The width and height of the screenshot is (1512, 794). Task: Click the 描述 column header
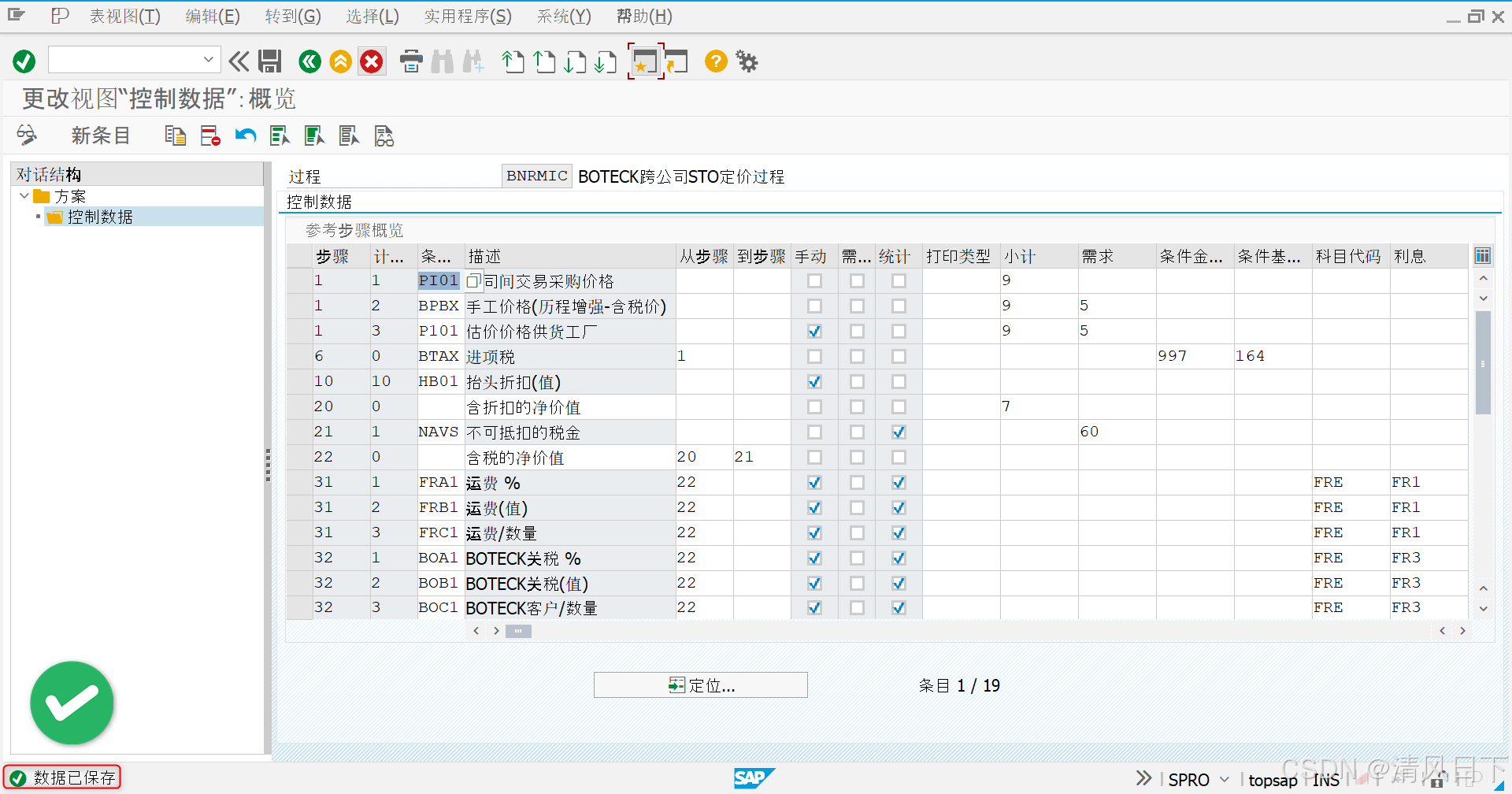click(x=570, y=256)
